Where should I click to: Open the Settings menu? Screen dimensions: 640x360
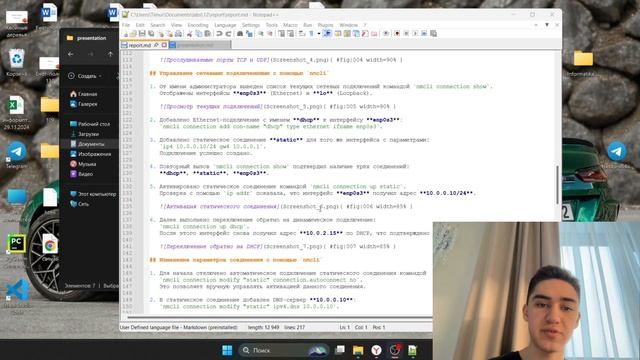pyautogui.click(x=251, y=25)
